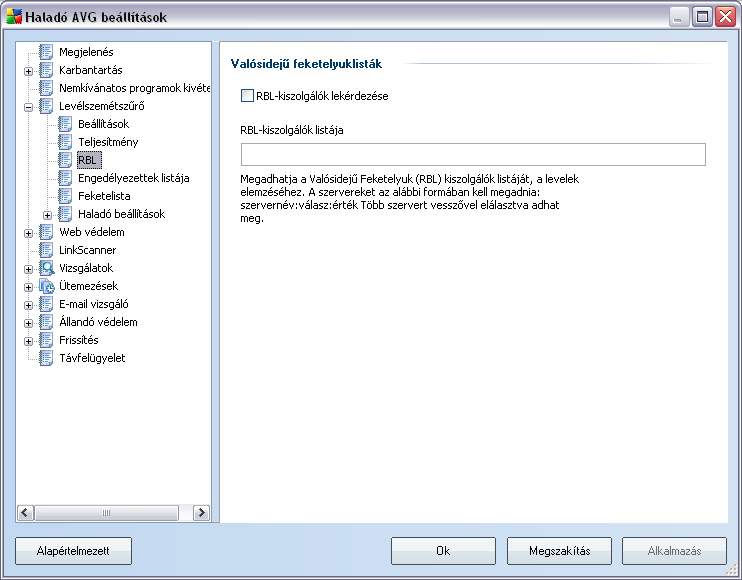Viewport: 742px width, 580px height.
Task: Select LinkScanner in the tree
Action: [x=88, y=250]
